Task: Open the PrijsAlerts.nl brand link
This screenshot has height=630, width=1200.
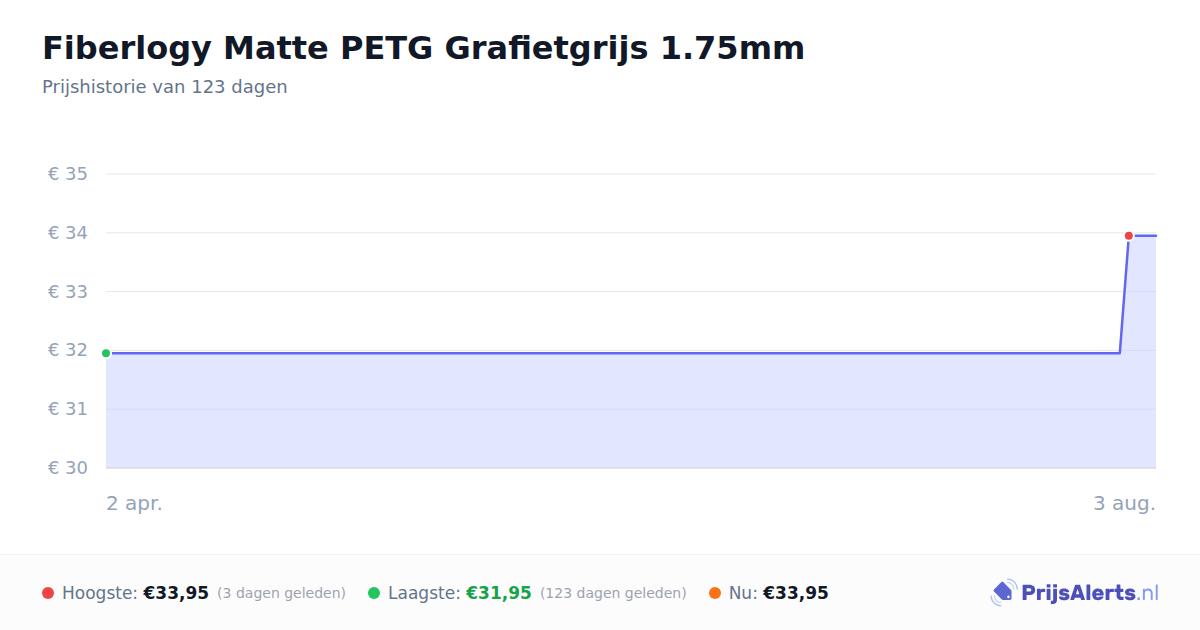Action: [x=1074, y=593]
